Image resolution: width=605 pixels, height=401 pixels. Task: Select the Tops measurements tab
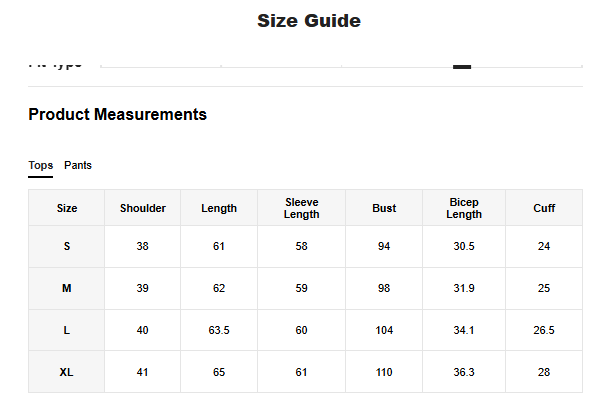(41, 165)
